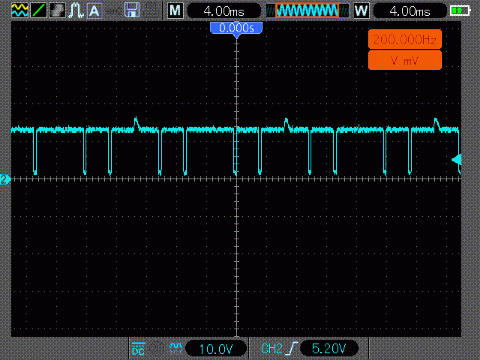Click the 200.000Hz frequency measurement box

click(405, 39)
